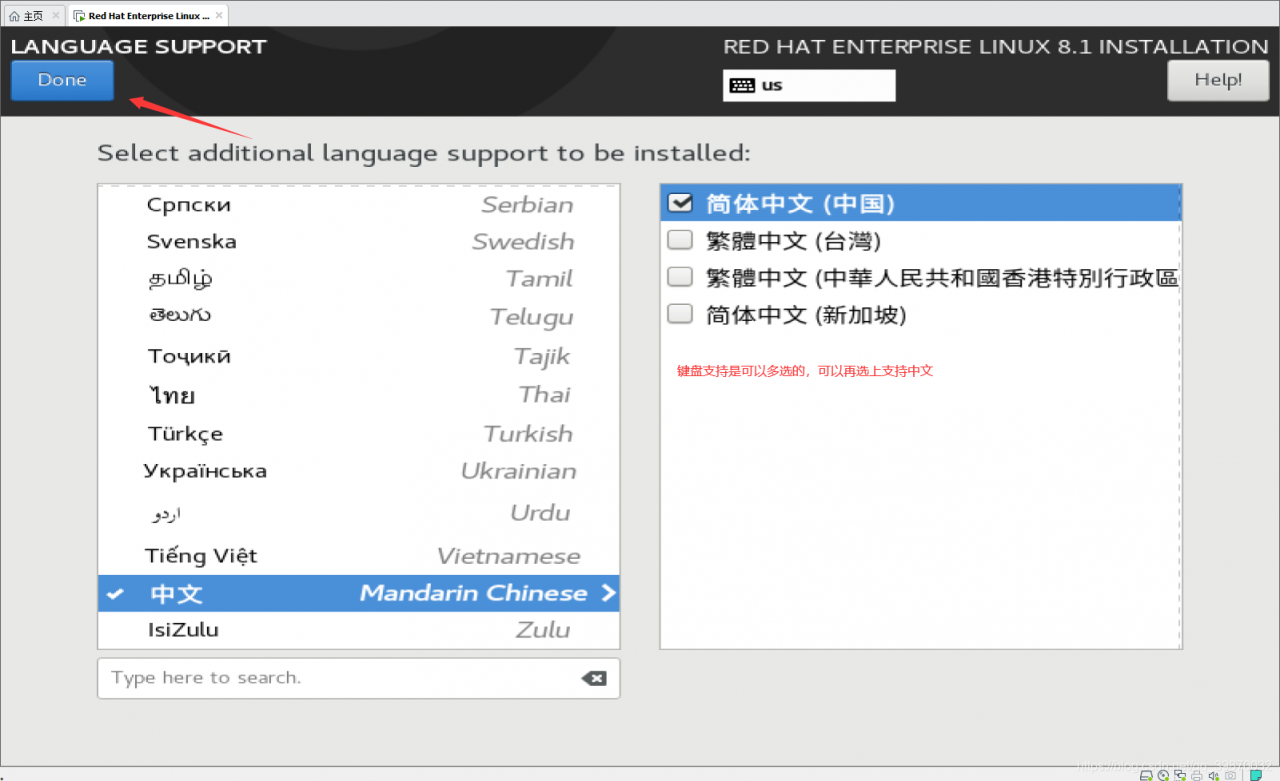The image size is (1280, 781).
Task: Select IsiZulu in the language list
Action: [359, 630]
